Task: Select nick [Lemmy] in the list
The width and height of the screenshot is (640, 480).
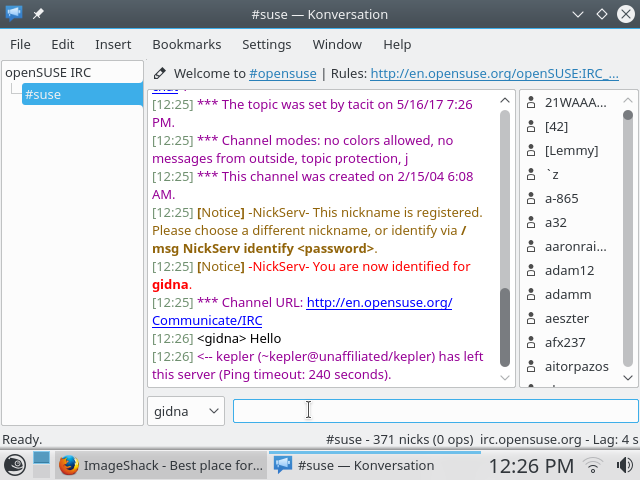Action: point(571,151)
